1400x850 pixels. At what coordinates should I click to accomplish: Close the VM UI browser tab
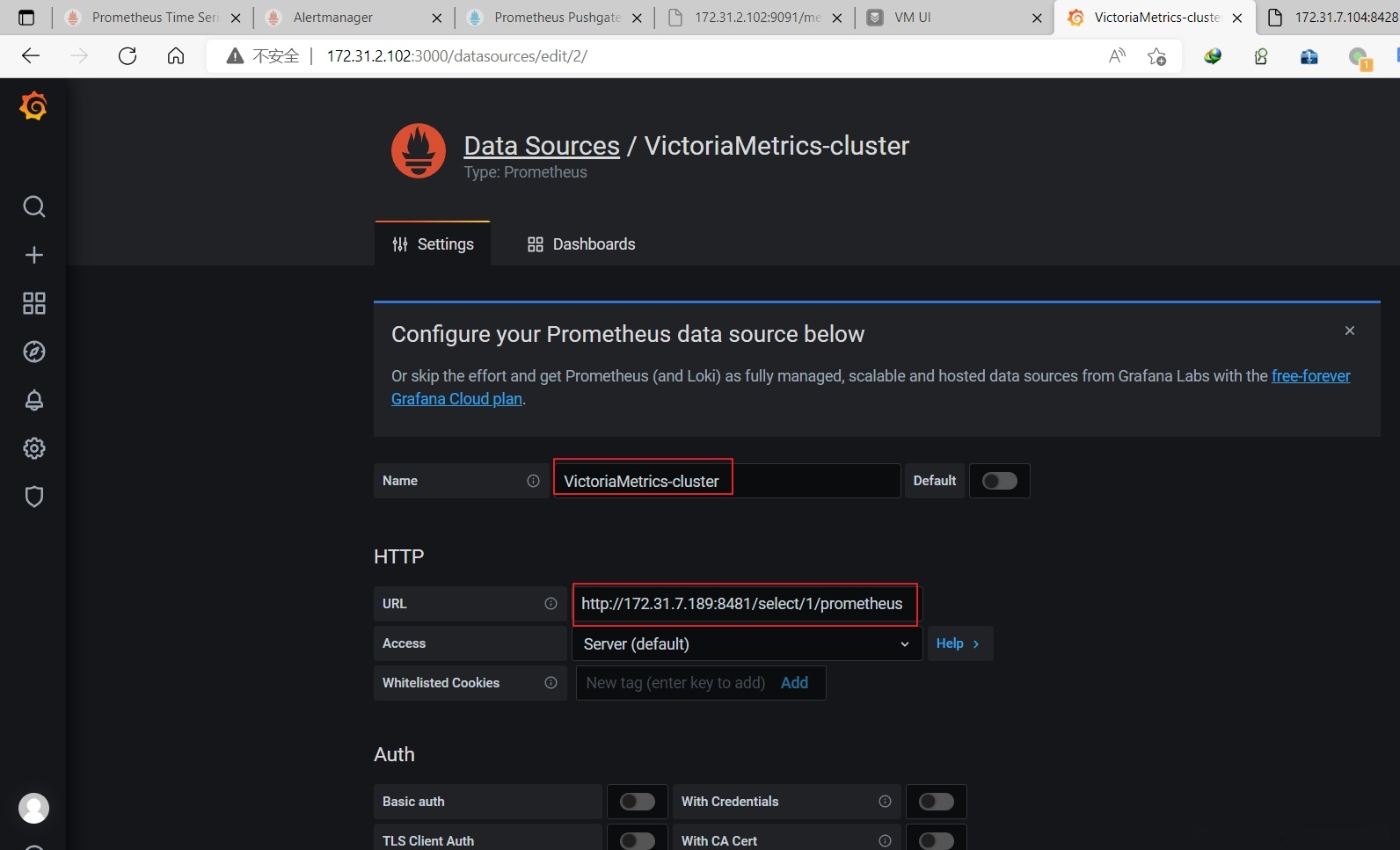pyautogui.click(x=1037, y=18)
